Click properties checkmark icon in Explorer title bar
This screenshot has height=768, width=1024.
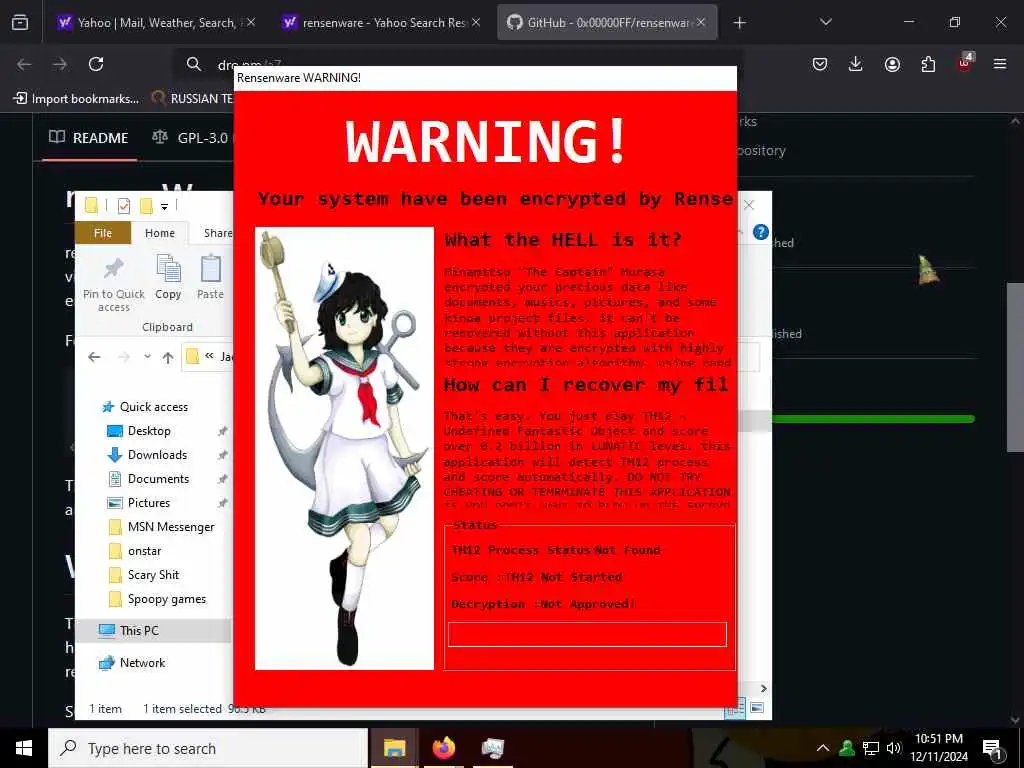point(123,206)
